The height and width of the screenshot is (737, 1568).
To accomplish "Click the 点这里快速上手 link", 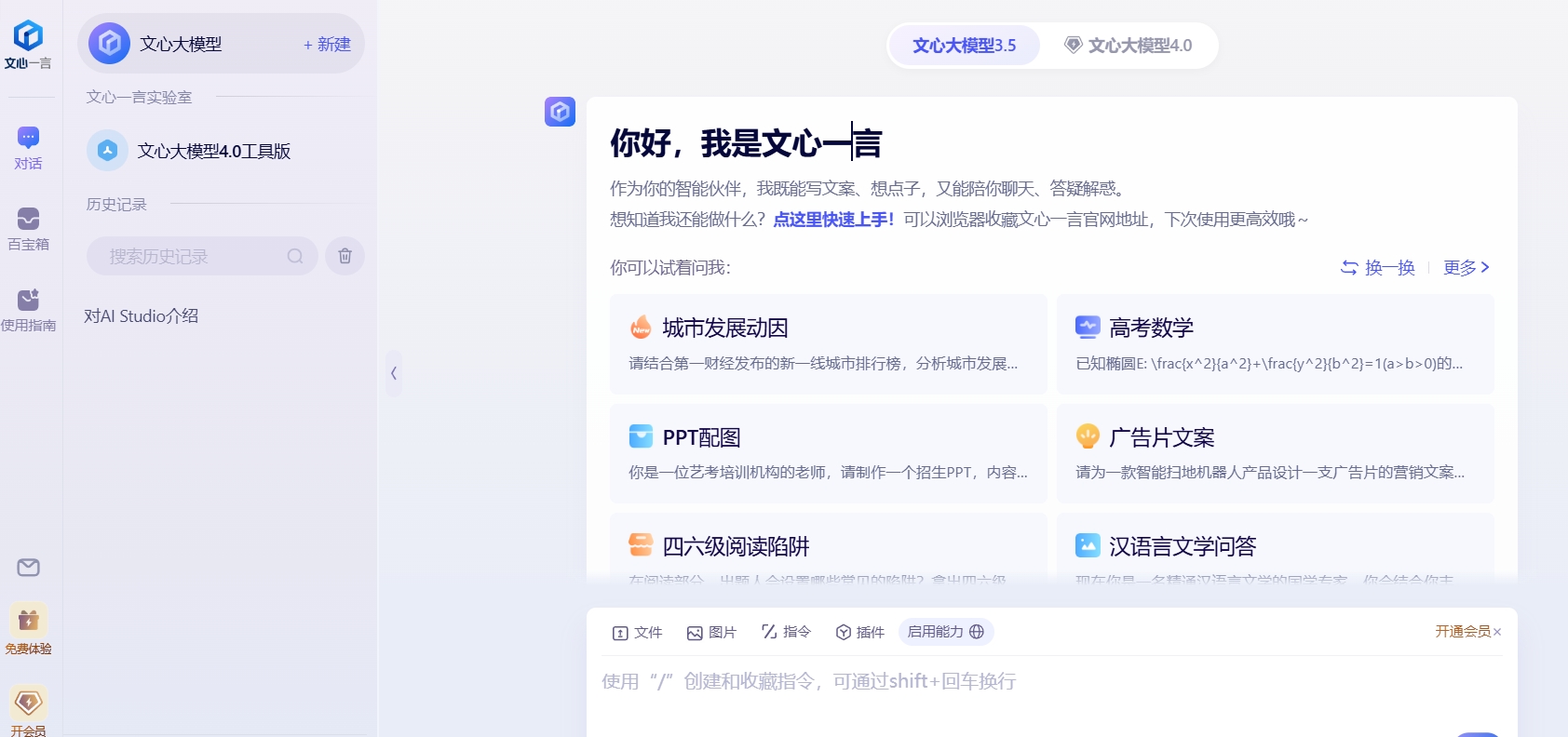I will tap(833, 220).
